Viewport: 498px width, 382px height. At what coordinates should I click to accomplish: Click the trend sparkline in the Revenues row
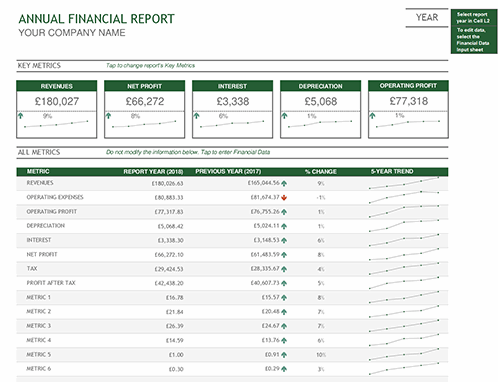click(404, 183)
